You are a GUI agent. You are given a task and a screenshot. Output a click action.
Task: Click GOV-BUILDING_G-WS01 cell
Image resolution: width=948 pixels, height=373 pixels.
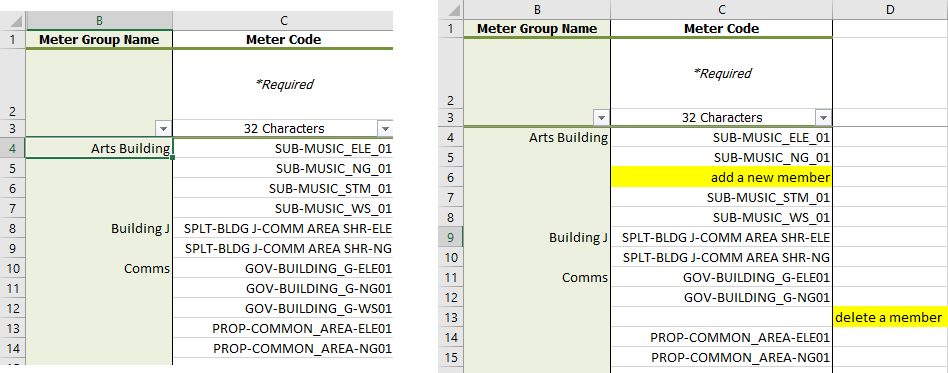pos(283,309)
